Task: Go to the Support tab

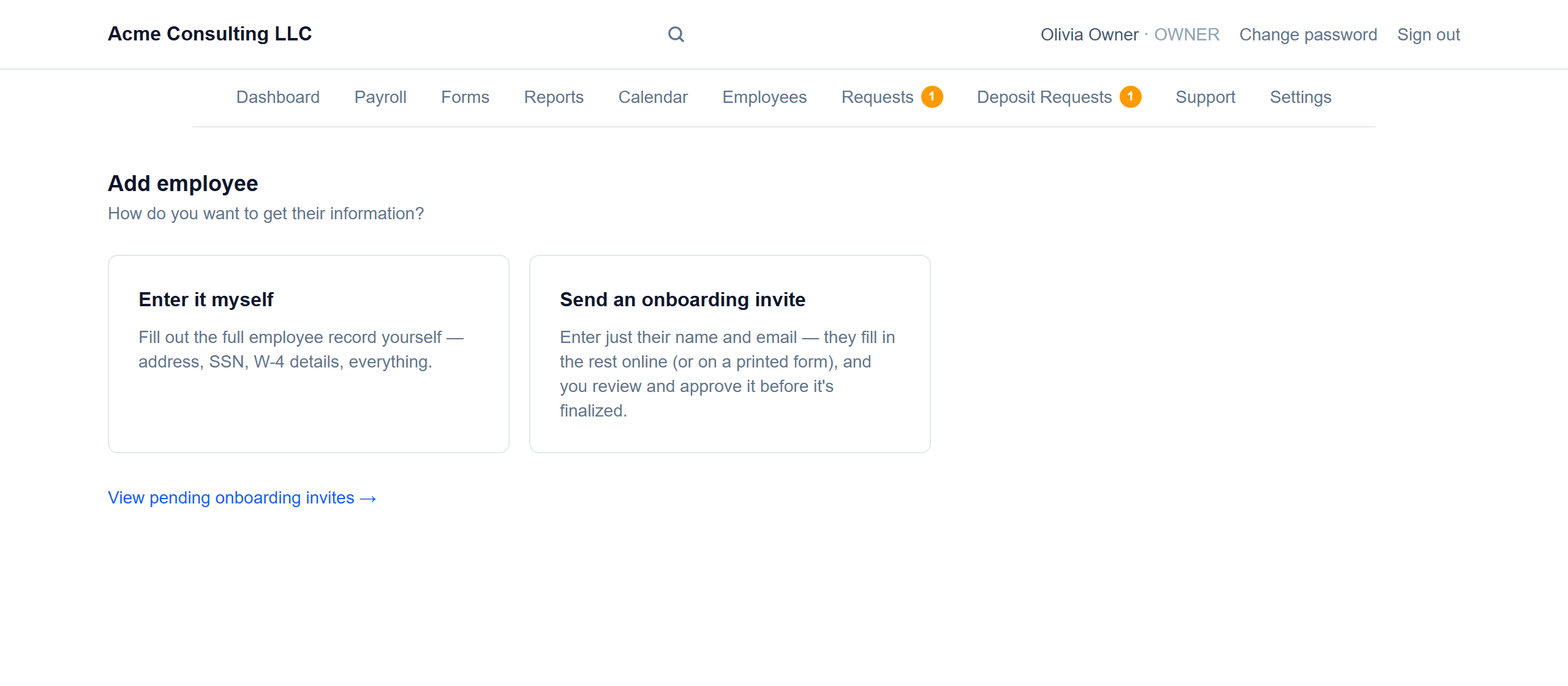Action: click(x=1205, y=97)
